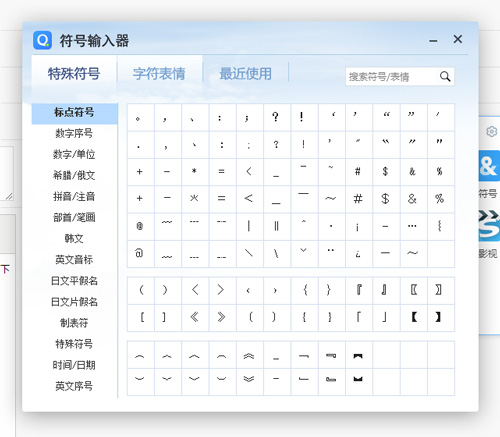
Task: Insert the large ampersand & symbol
Action: point(412,199)
